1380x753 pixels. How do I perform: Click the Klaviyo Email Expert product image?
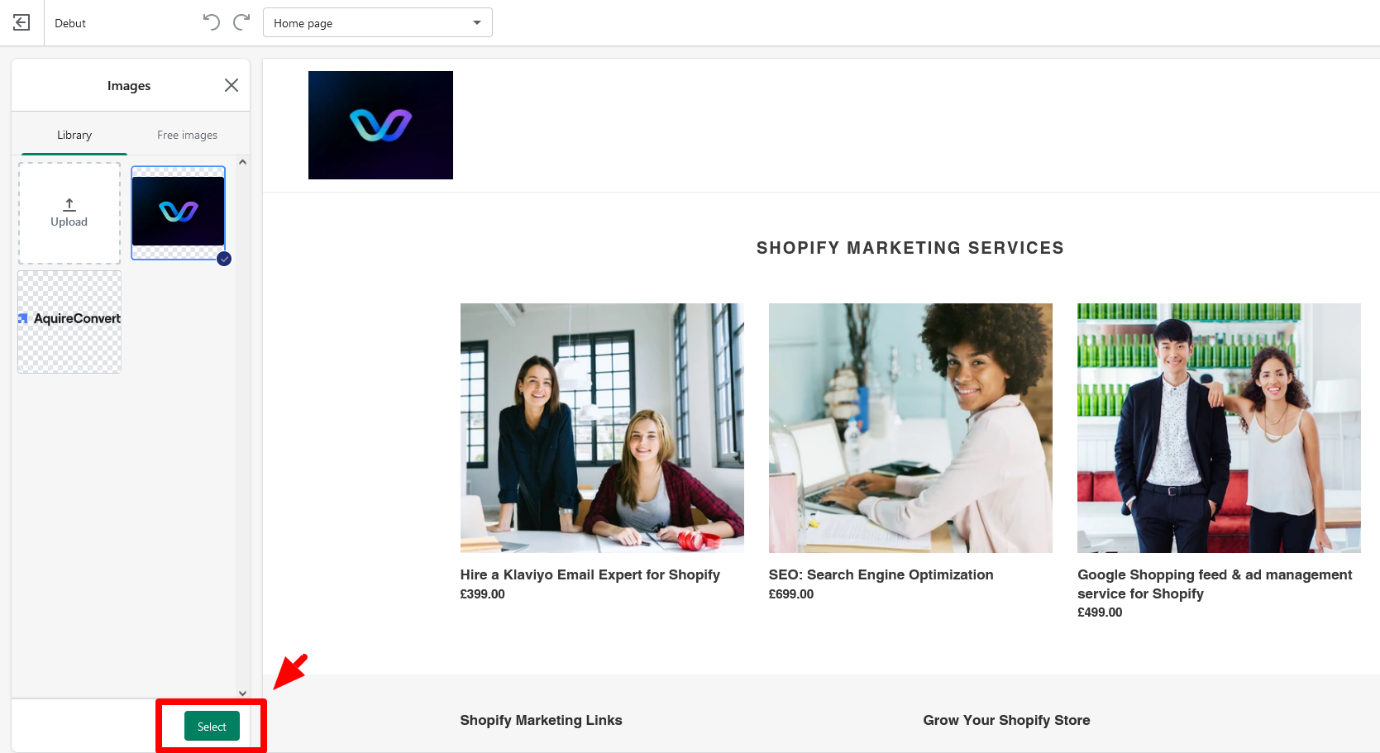click(x=602, y=428)
